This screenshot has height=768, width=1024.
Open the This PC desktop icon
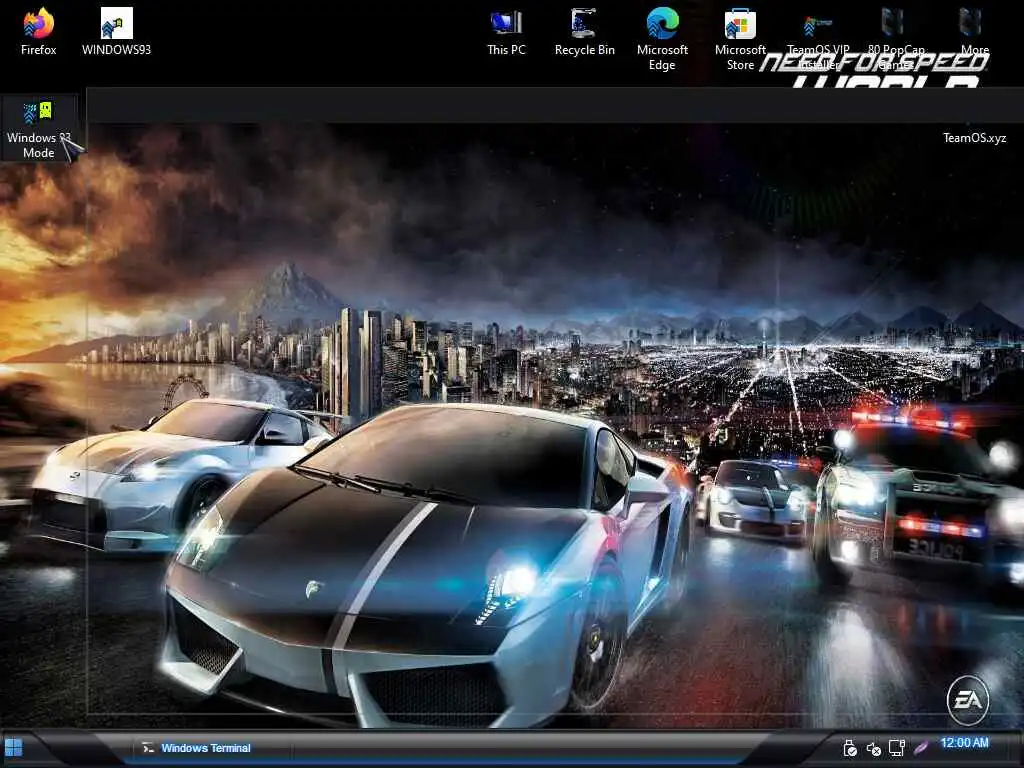(506, 31)
